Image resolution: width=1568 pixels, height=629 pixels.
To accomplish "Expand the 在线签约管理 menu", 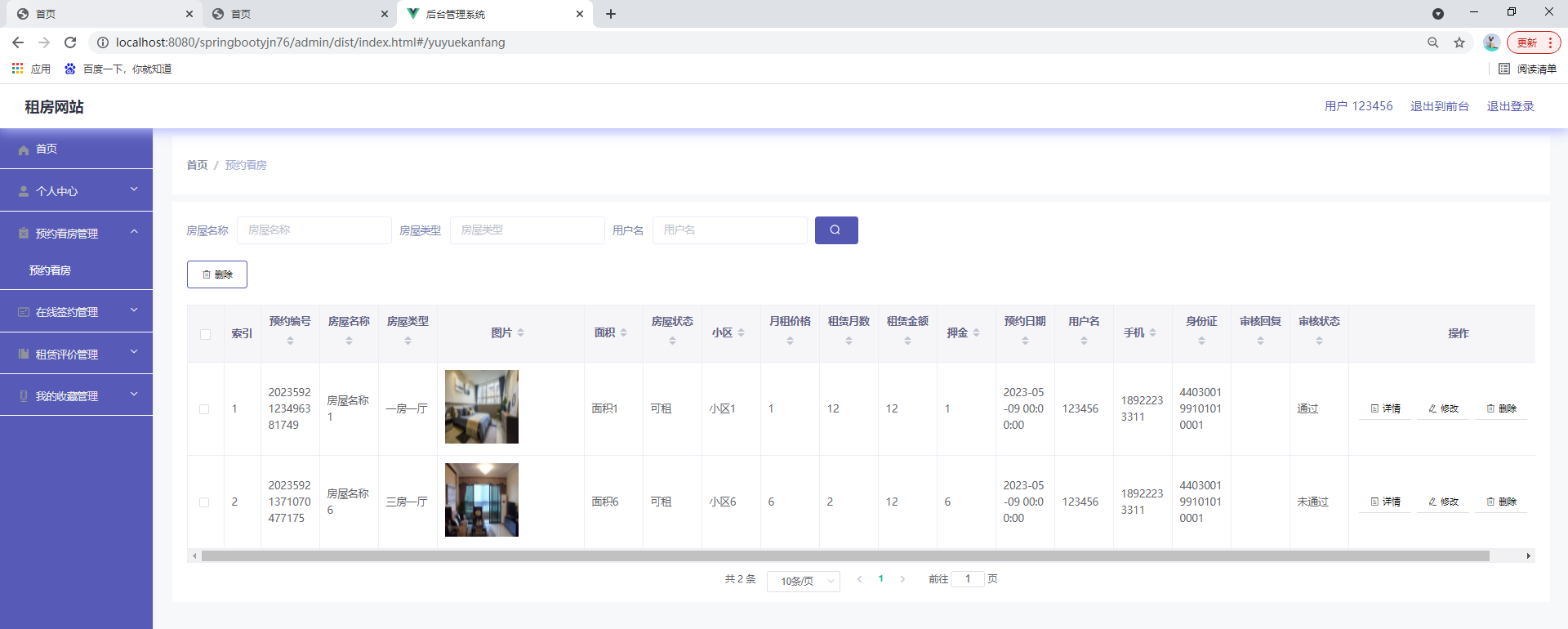I will (x=134, y=310).
